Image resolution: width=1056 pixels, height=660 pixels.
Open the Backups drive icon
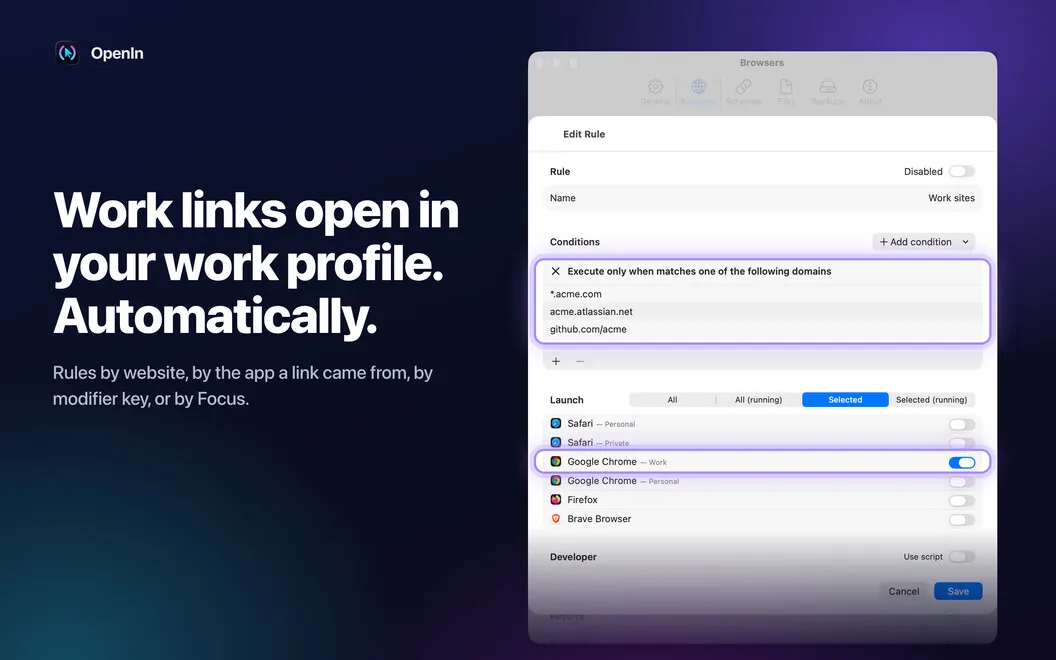click(x=828, y=87)
